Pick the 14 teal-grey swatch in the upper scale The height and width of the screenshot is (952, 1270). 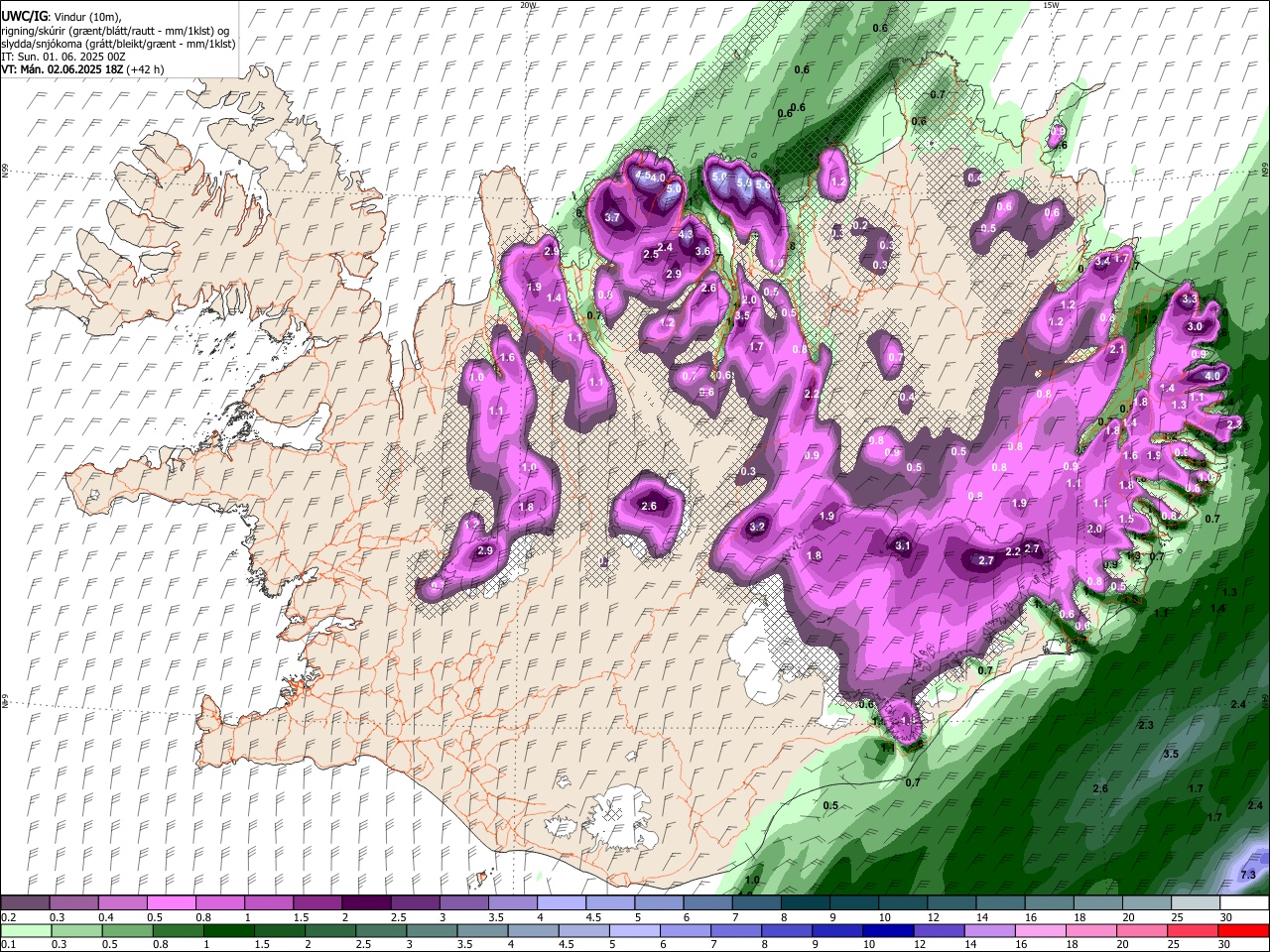coord(1000,902)
